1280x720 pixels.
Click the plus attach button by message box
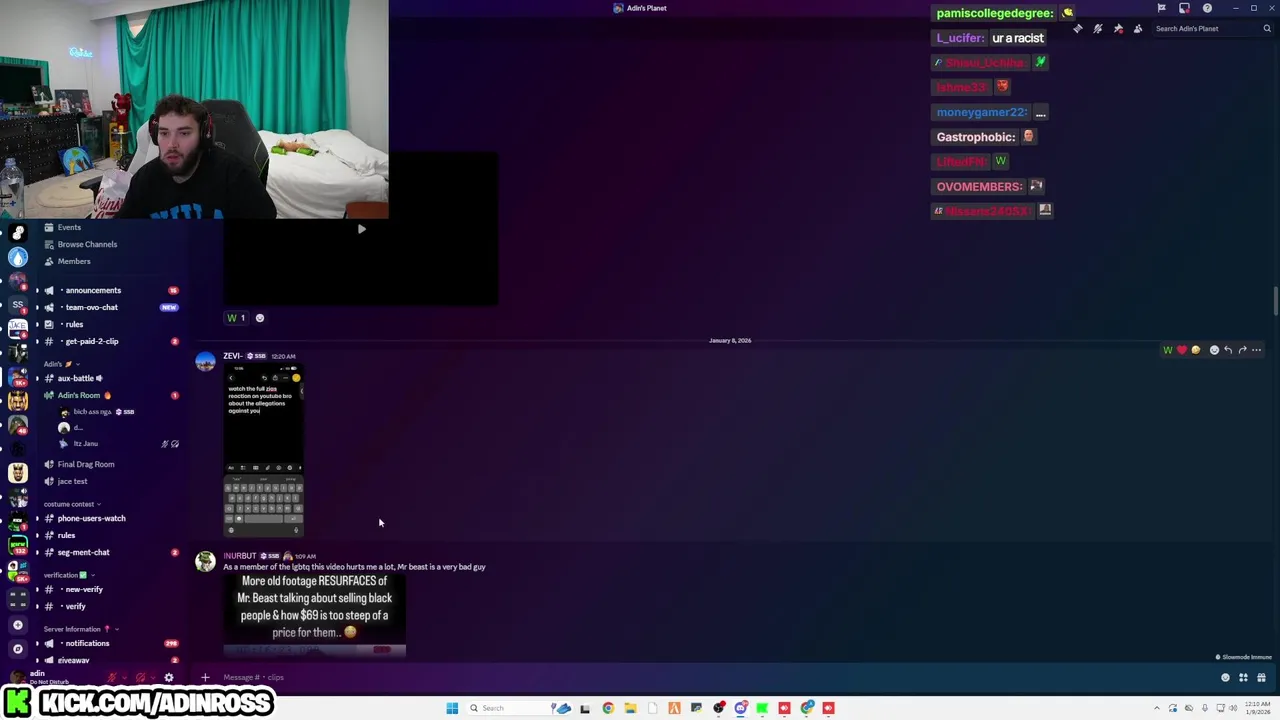[x=205, y=677]
